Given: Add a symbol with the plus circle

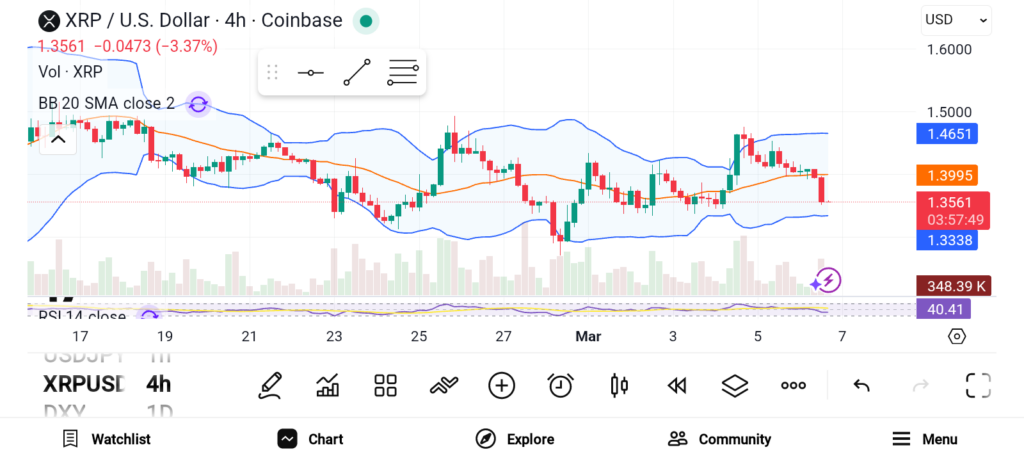Looking at the screenshot, I should [x=501, y=385].
